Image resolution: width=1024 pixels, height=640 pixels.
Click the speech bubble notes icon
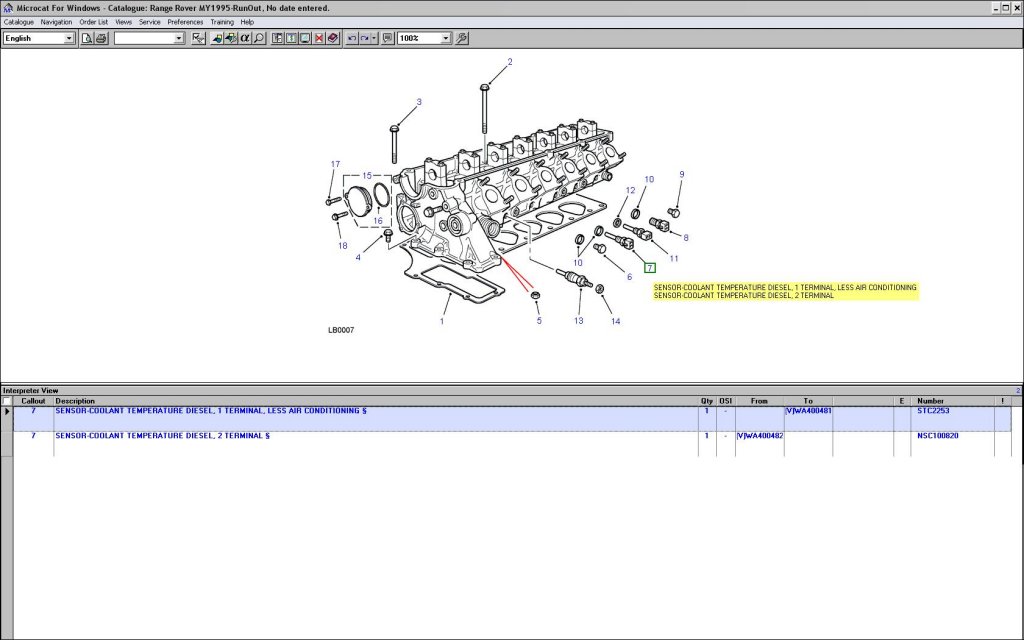point(387,38)
